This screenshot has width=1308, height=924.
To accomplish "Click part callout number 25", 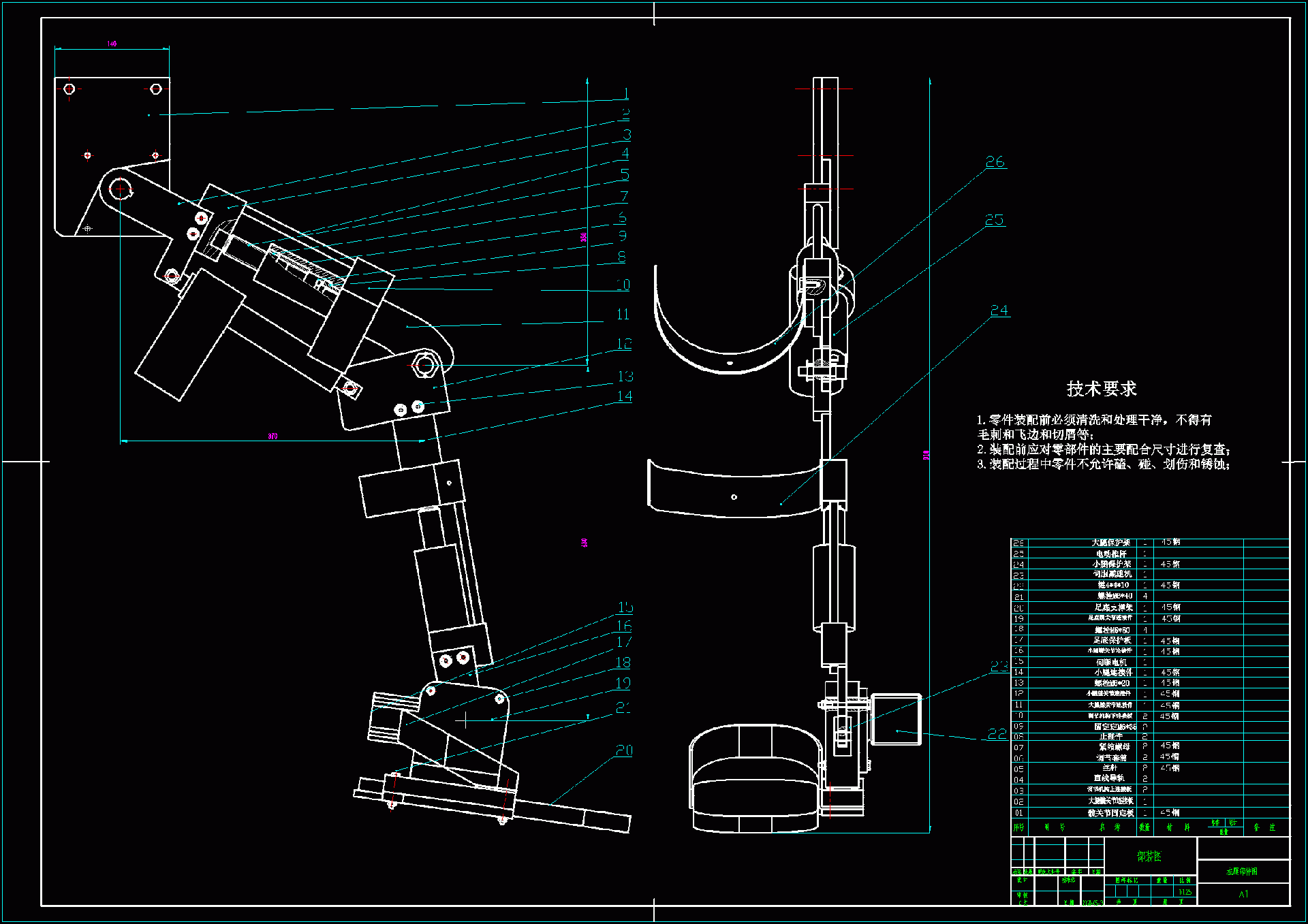I will (994, 220).
